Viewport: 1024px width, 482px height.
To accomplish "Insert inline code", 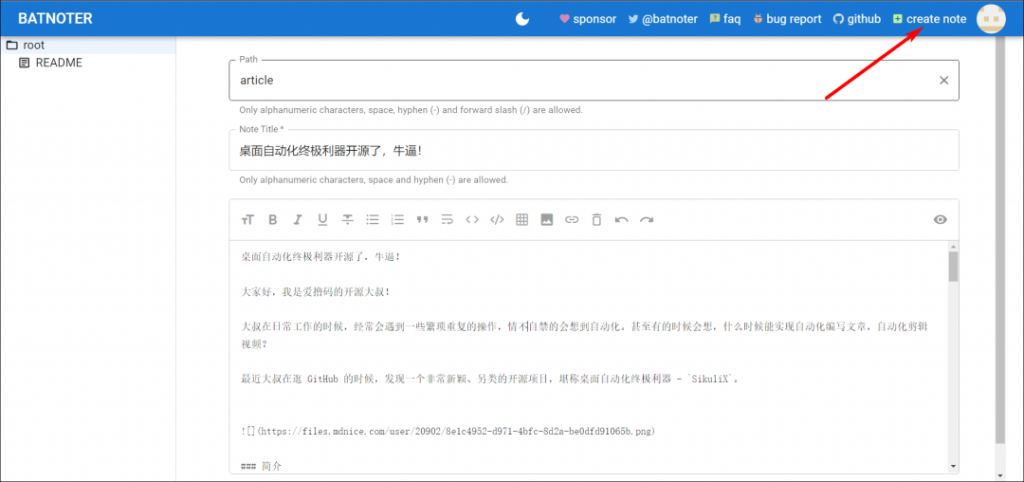I will click(472, 220).
